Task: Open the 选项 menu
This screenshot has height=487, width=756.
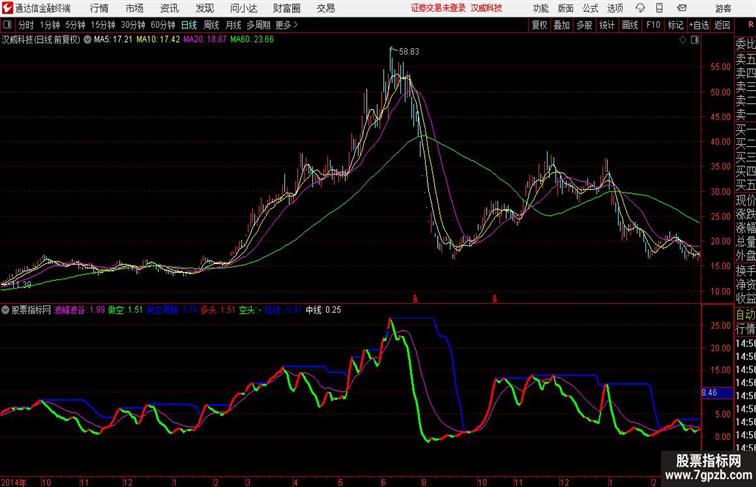Action: [615, 8]
